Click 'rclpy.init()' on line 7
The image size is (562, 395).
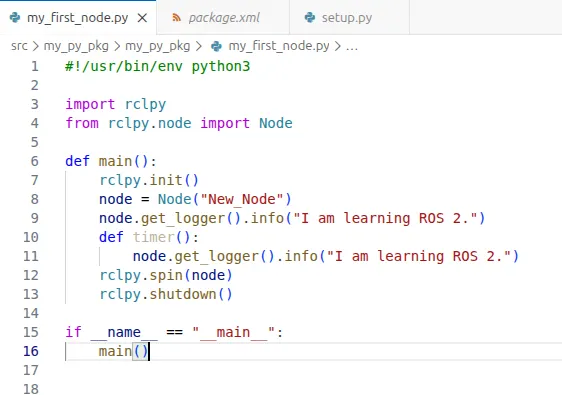coord(149,180)
